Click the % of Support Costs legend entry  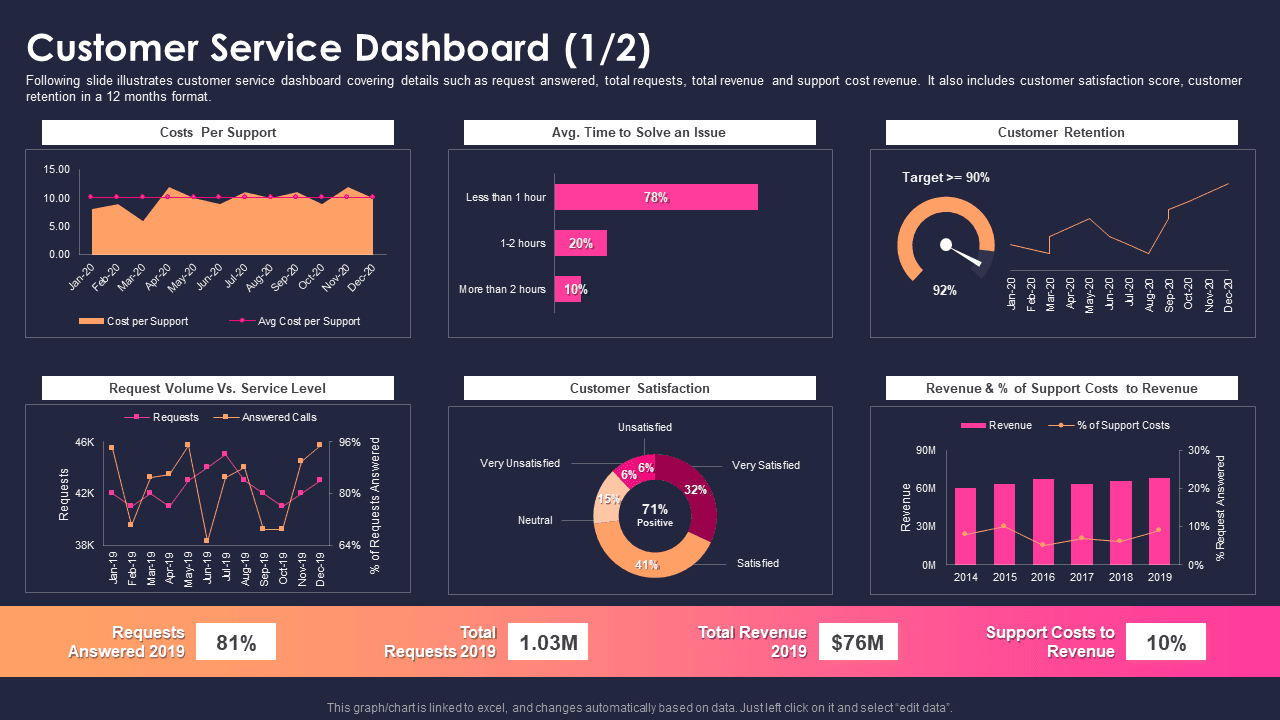tap(1109, 425)
